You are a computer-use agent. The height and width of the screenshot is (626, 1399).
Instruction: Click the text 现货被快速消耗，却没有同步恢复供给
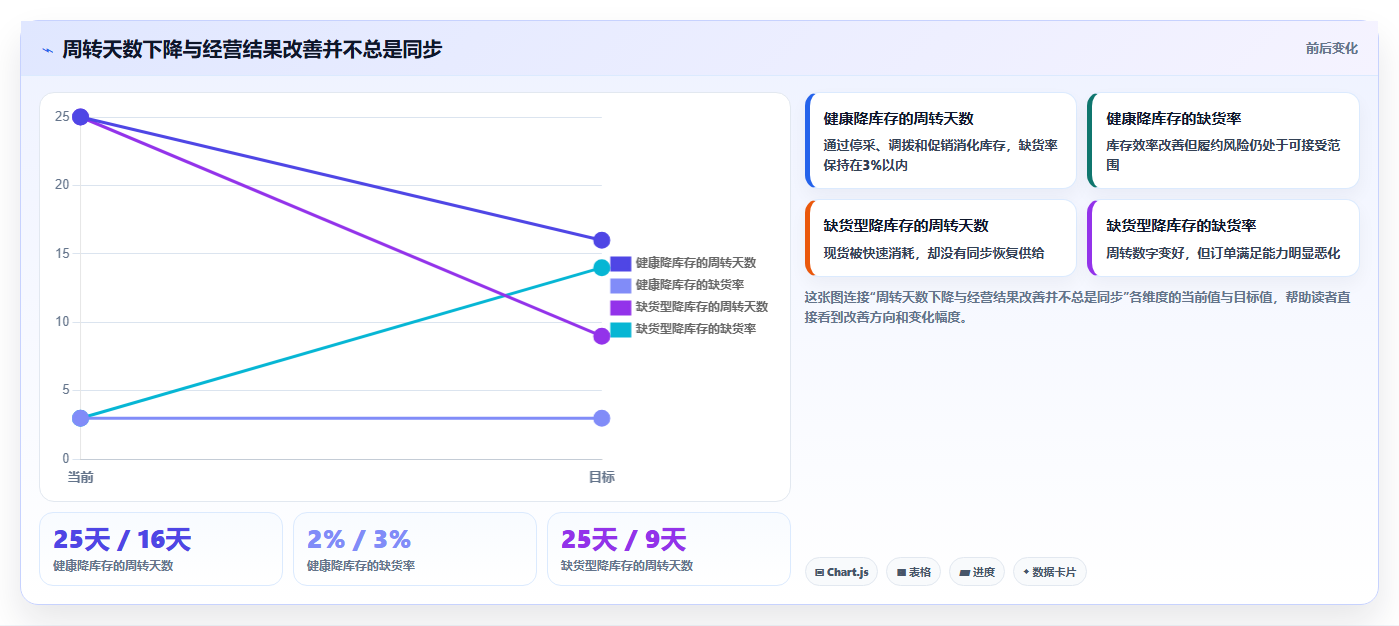tap(934, 253)
